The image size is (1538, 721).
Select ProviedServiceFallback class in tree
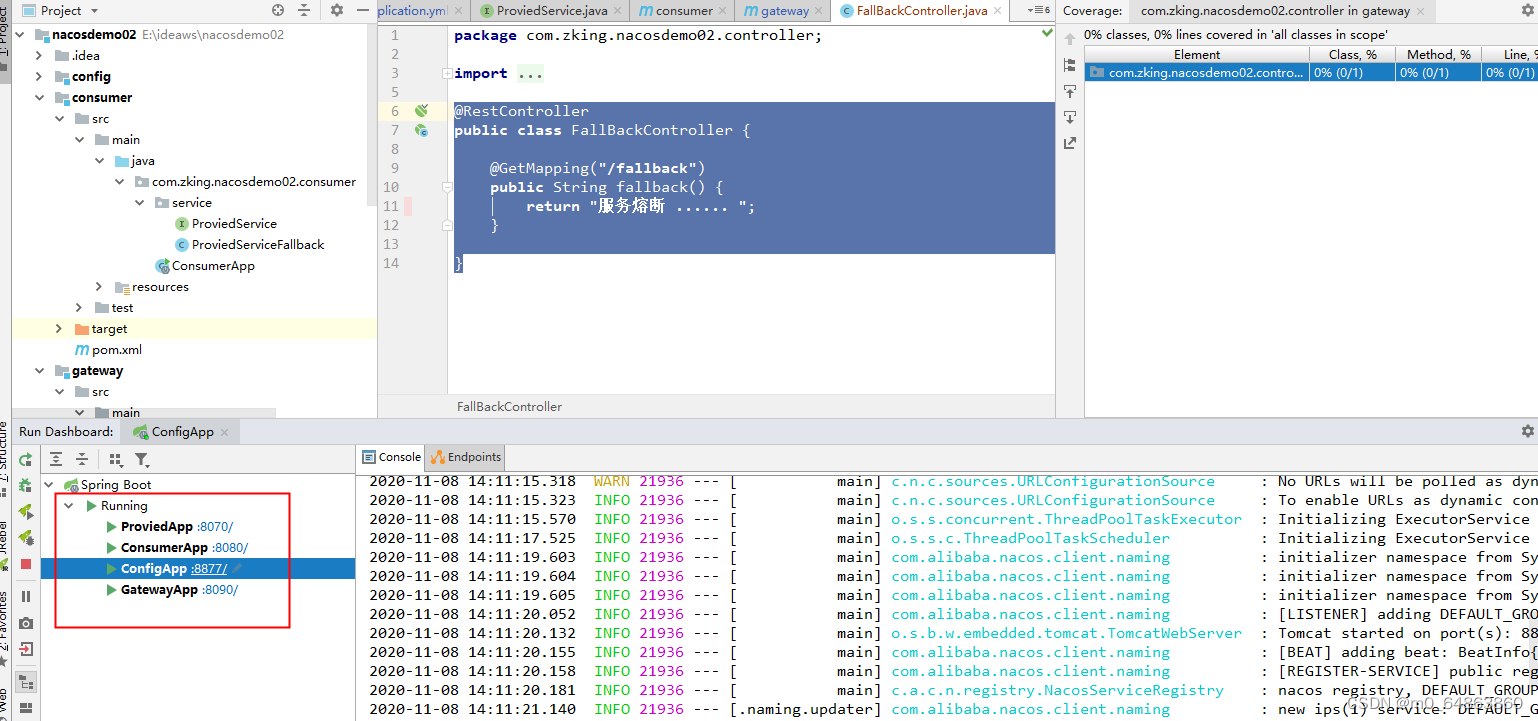coord(258,245)
